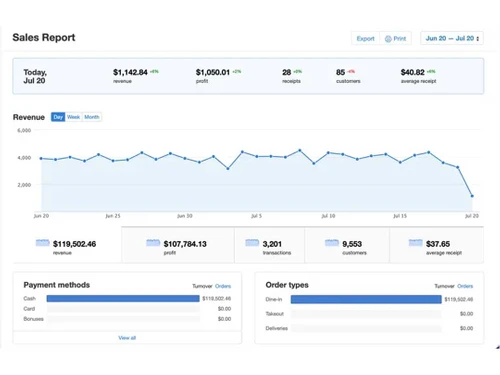Click the Dine-in $119,502.46 turnover amount
Image resolution: width=500 pixels, height=375 pixels.
pyautogui.click(x=459, y=299)
